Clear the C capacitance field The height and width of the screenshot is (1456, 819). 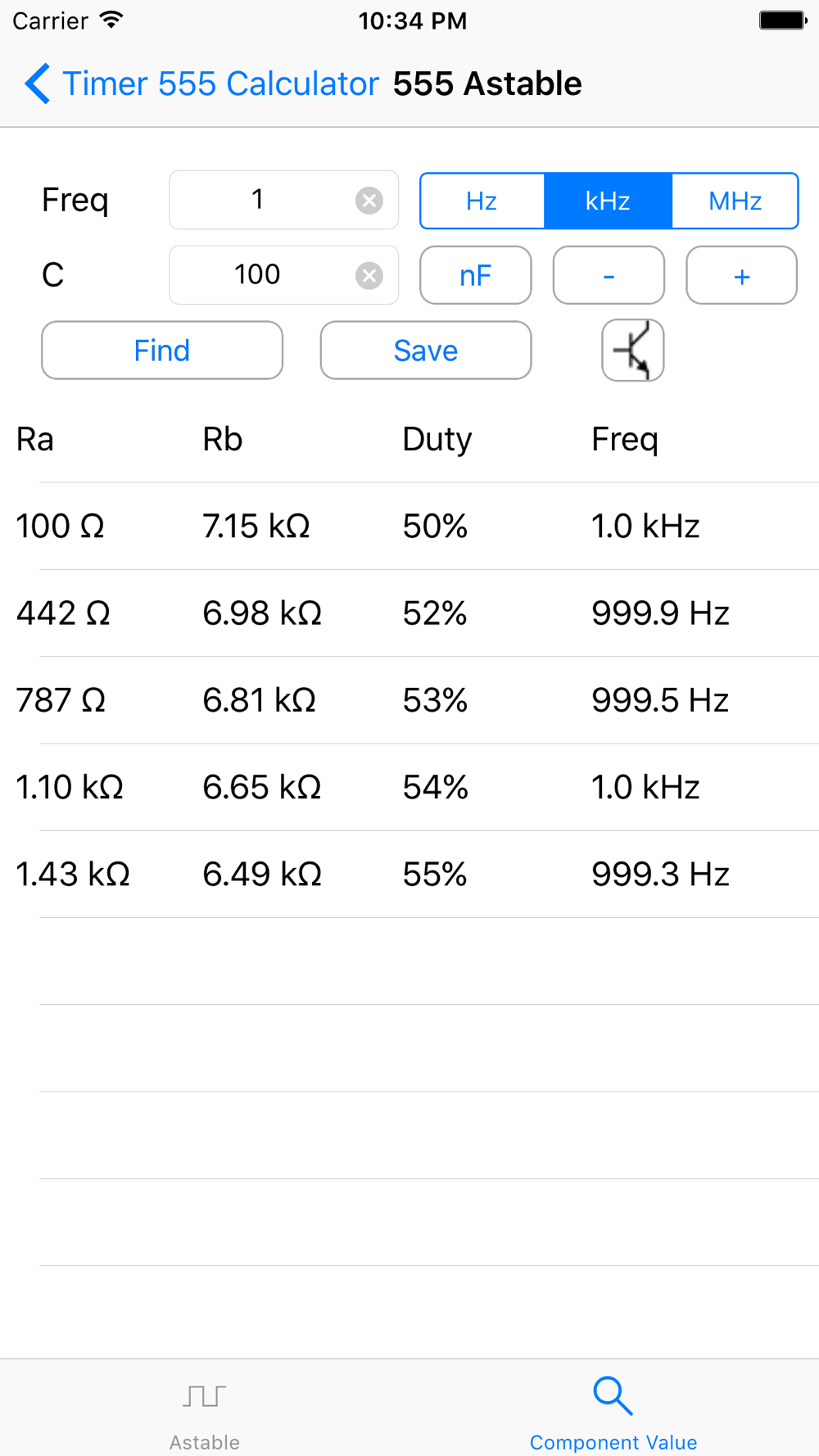click(369, 275)
